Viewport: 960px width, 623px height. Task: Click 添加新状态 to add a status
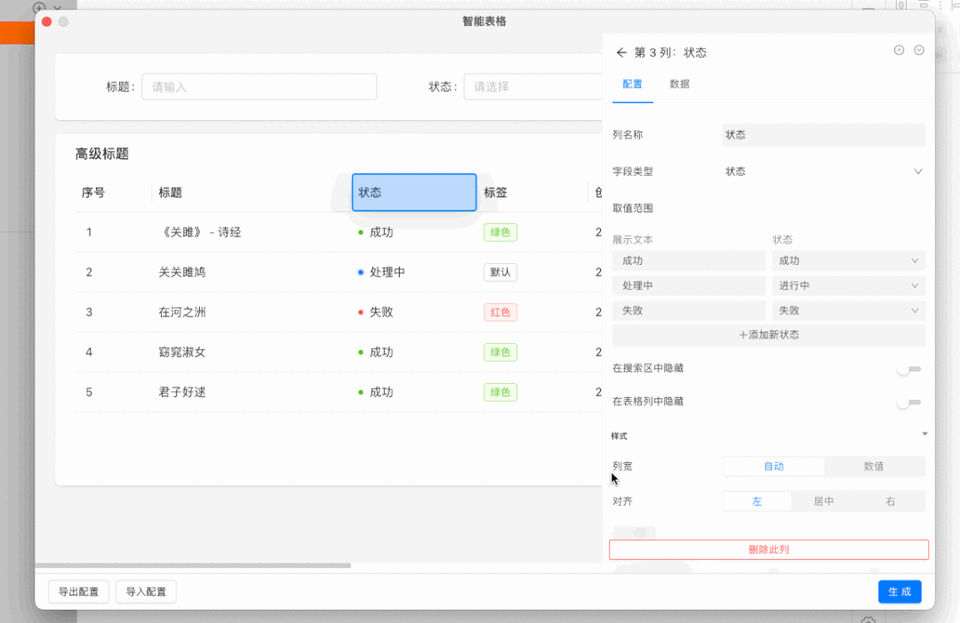point(769,335)
